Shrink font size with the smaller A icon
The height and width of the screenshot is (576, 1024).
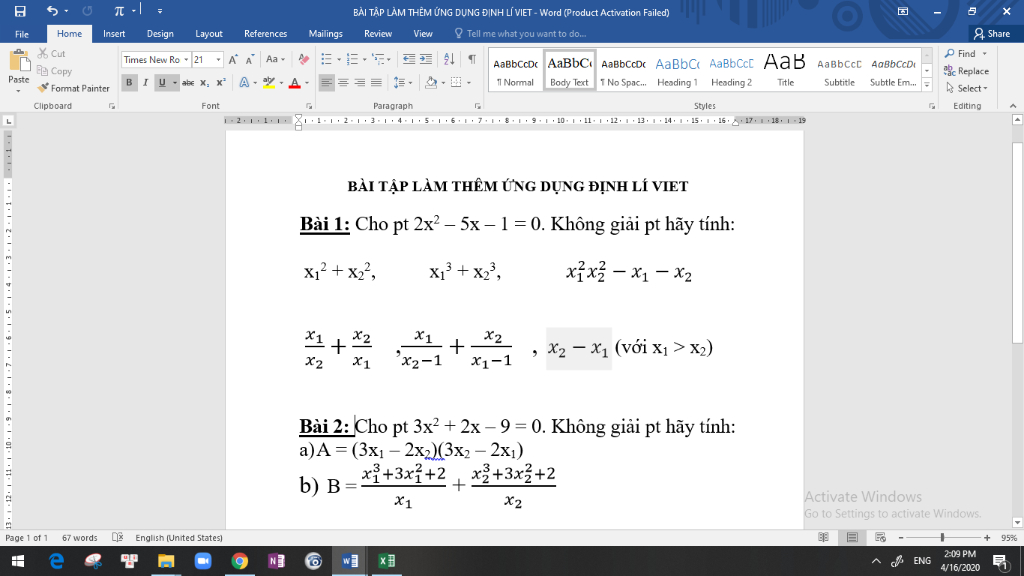[249, 59]
